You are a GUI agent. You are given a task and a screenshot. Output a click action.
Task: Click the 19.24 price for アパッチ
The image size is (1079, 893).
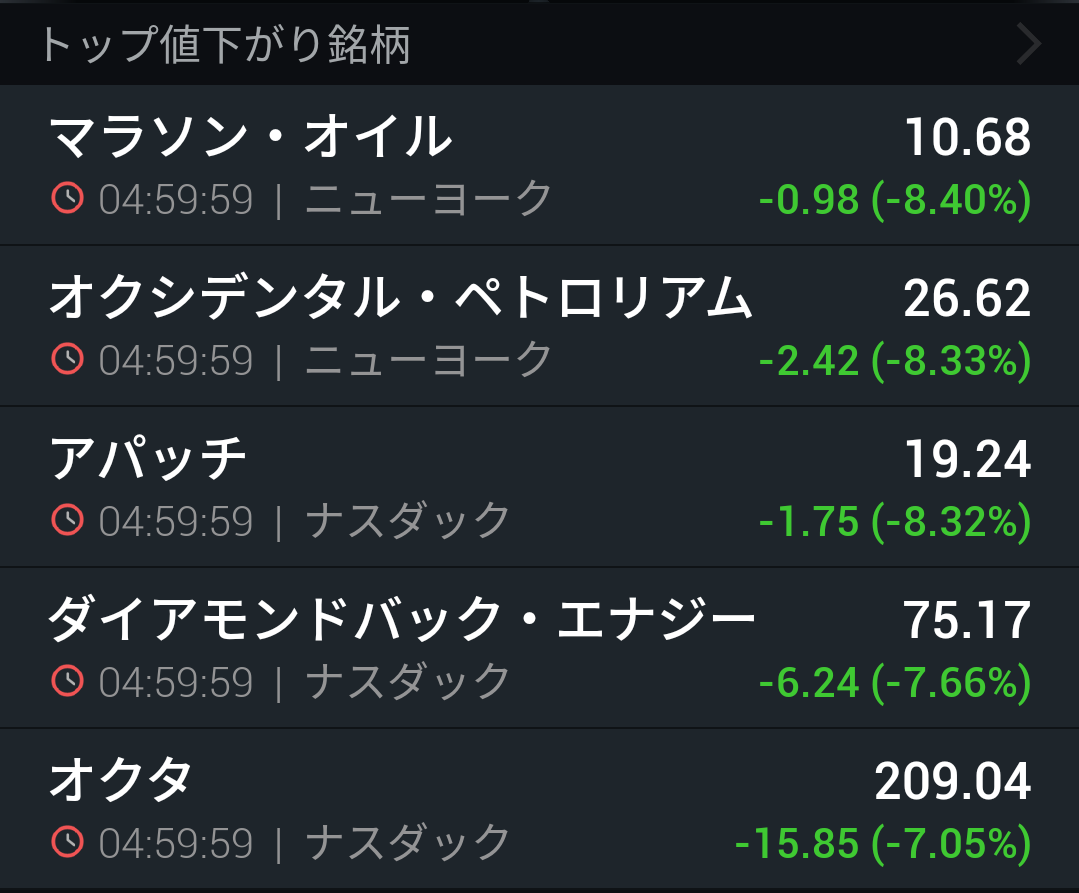click(x=968, y=459)
